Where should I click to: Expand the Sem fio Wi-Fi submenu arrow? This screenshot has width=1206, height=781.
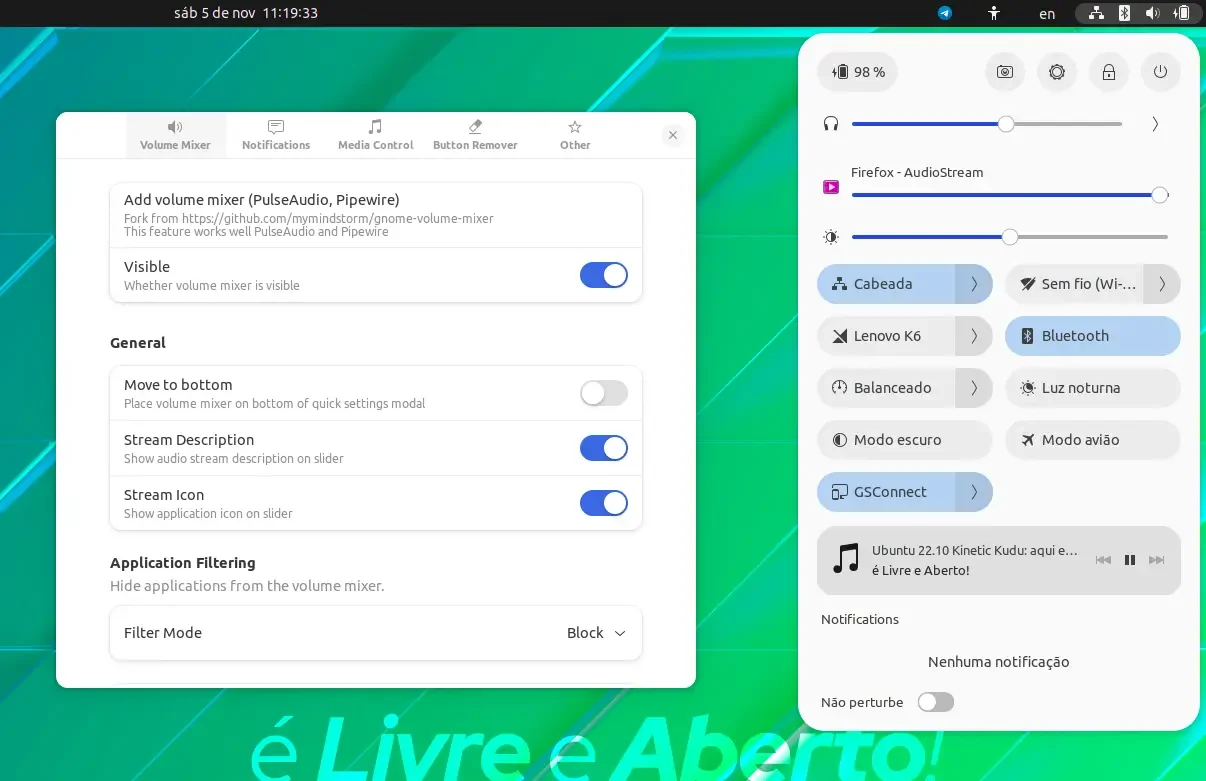coord(1162,284)
